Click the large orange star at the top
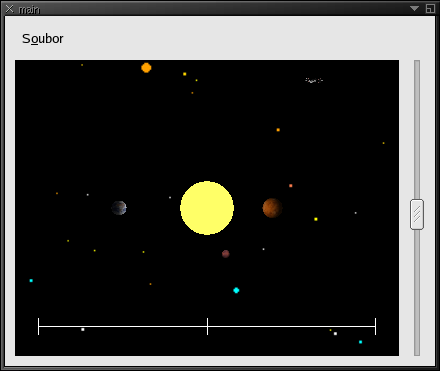The height and width of the screenshot is (371, 440). [x=146, y=68]
